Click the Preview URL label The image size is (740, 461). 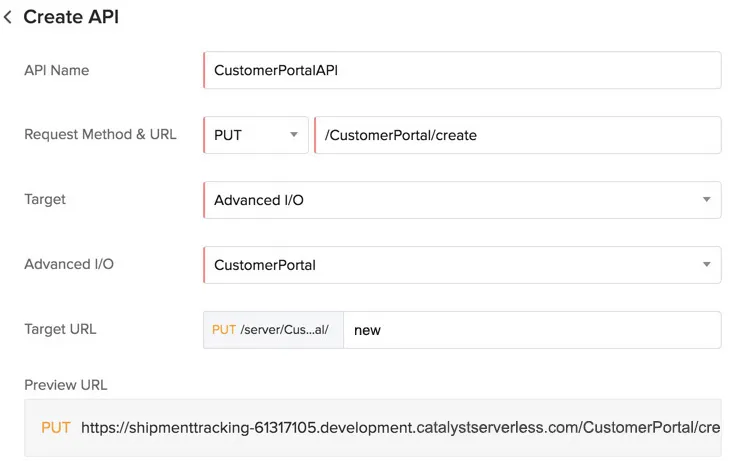(x=66, y=385)
